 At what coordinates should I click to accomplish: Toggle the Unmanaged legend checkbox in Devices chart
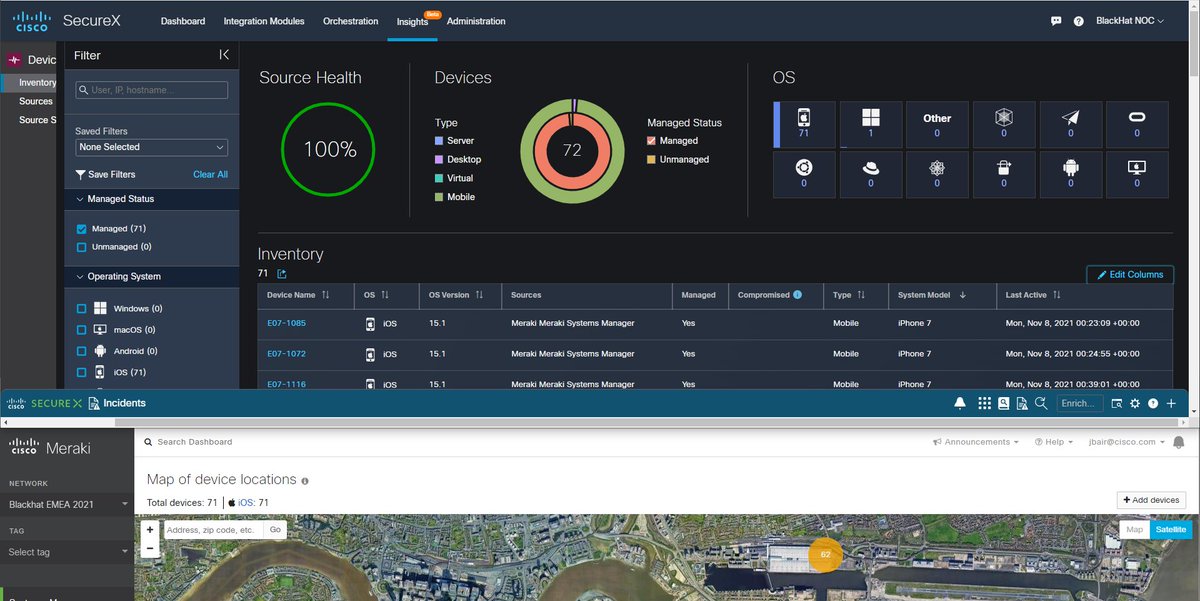coord(651,159)
